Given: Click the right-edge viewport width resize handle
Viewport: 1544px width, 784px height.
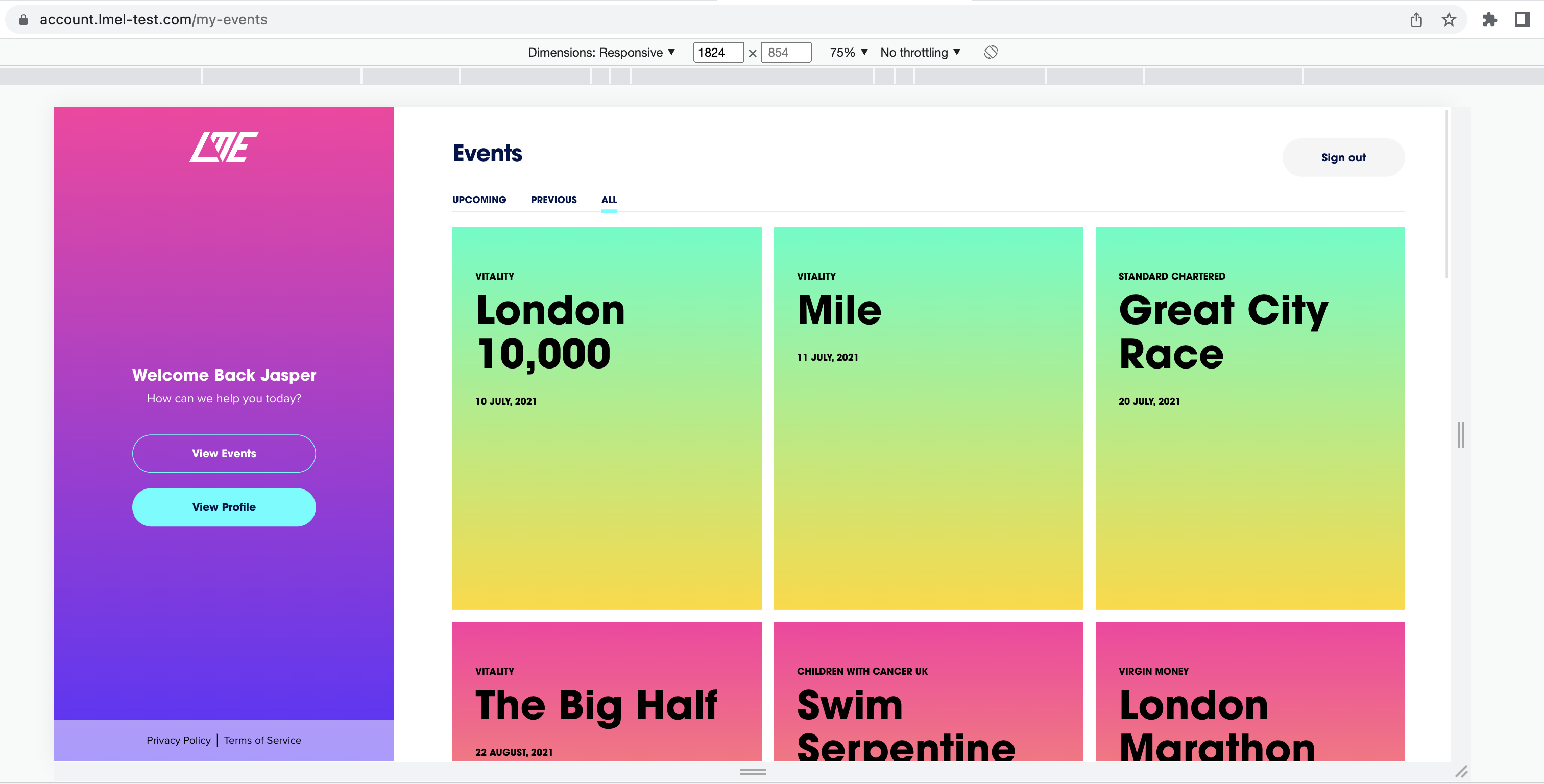Looking at the screenshot, I should tap(1461, 434).
